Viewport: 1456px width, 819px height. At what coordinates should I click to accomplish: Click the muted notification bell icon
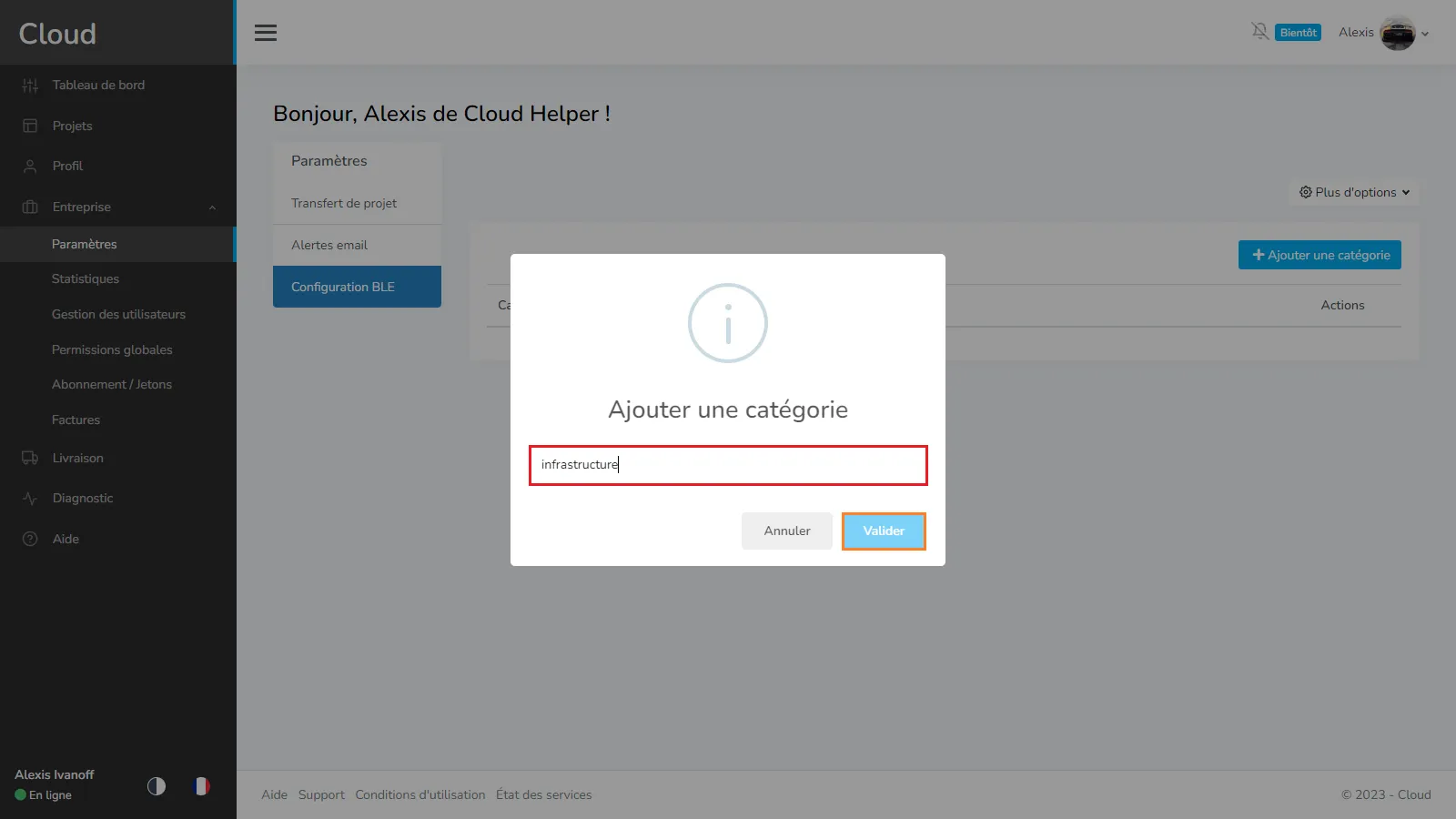click(x=1259, y=32)
